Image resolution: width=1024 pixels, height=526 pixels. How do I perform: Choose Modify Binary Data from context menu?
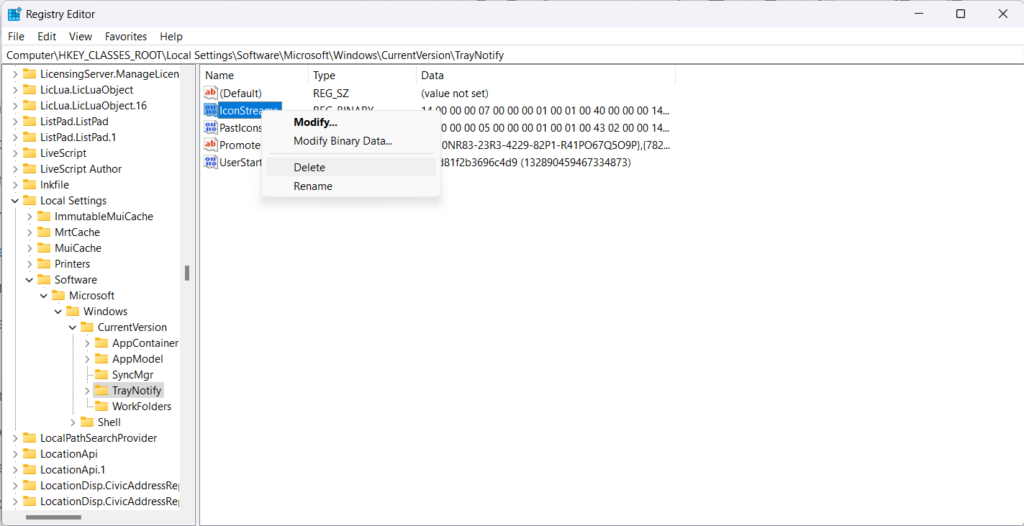[x=342, y=141]
